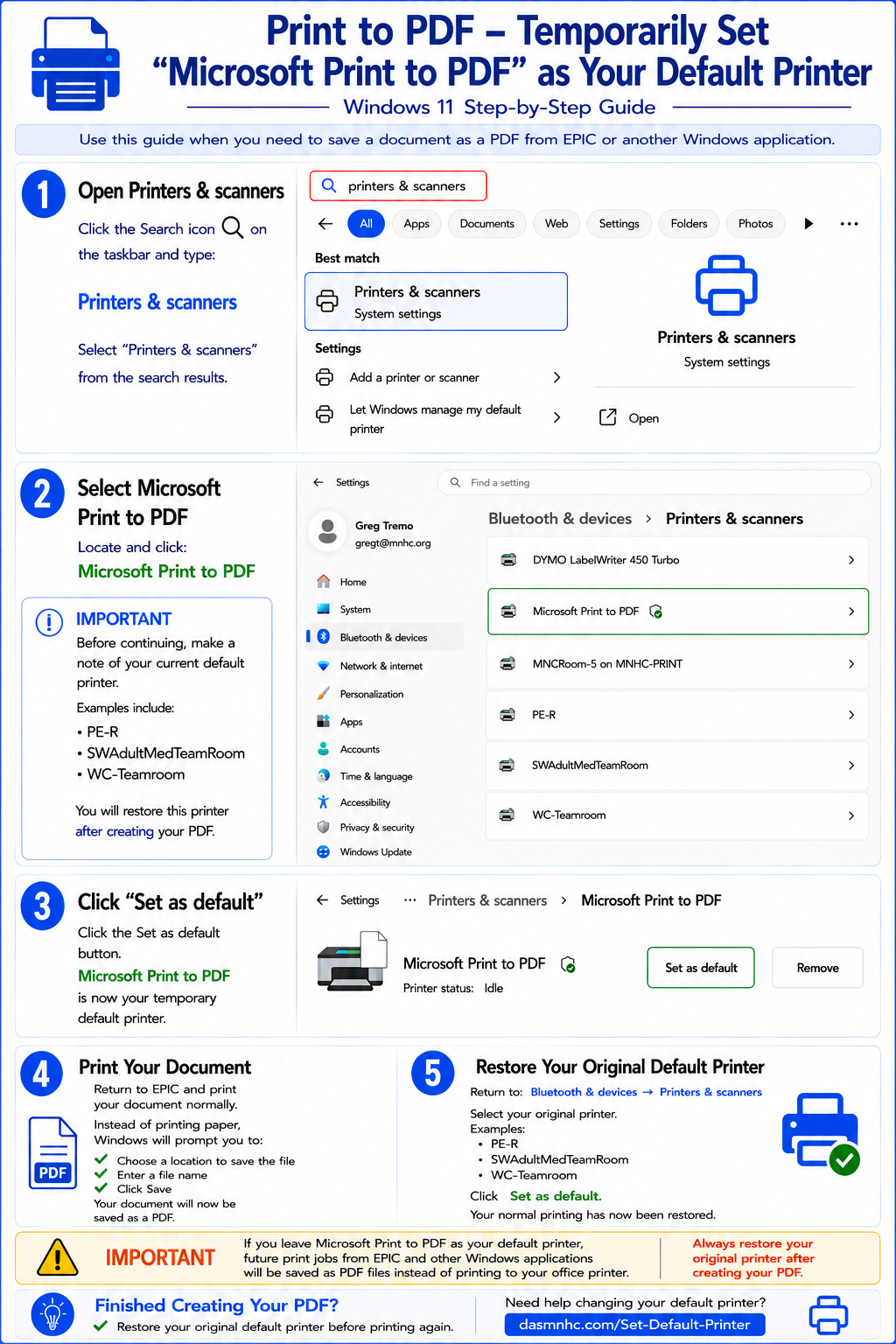The image size is (896, 1344).
Task: Click the Printer status: Idle text
Action: [453, 988]
